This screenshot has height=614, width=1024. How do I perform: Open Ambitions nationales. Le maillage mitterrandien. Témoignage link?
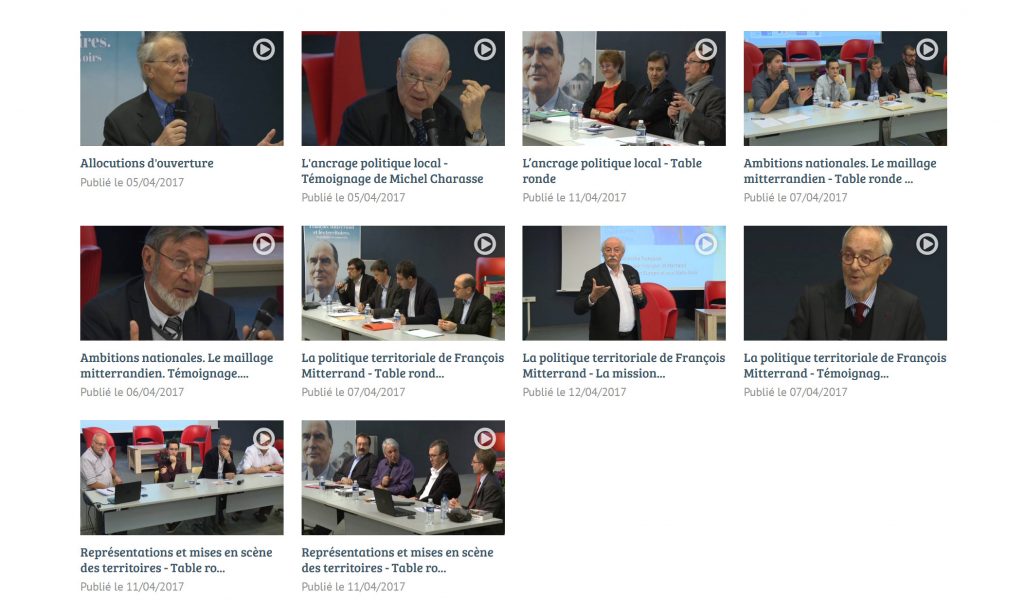177,366
